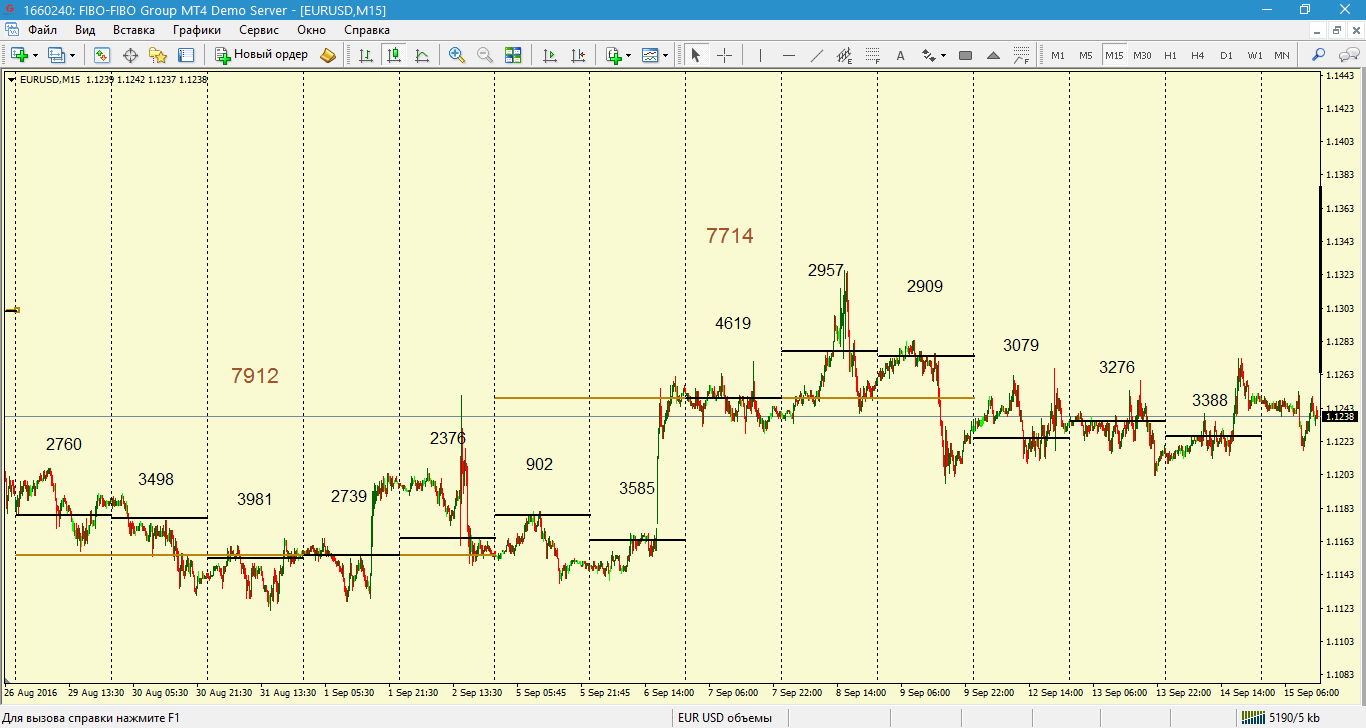
Task: Switch to D1 timeframe
Action: pos(1226,55)
